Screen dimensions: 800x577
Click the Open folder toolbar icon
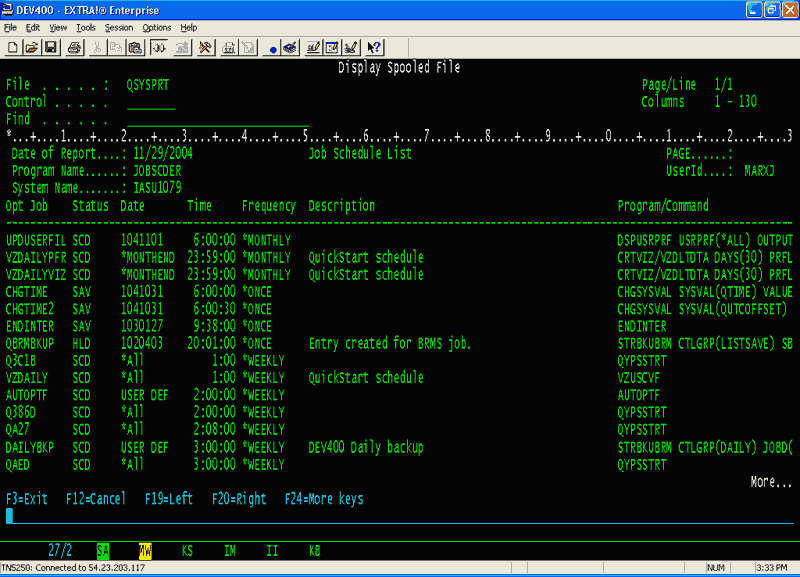coord(31,47)
